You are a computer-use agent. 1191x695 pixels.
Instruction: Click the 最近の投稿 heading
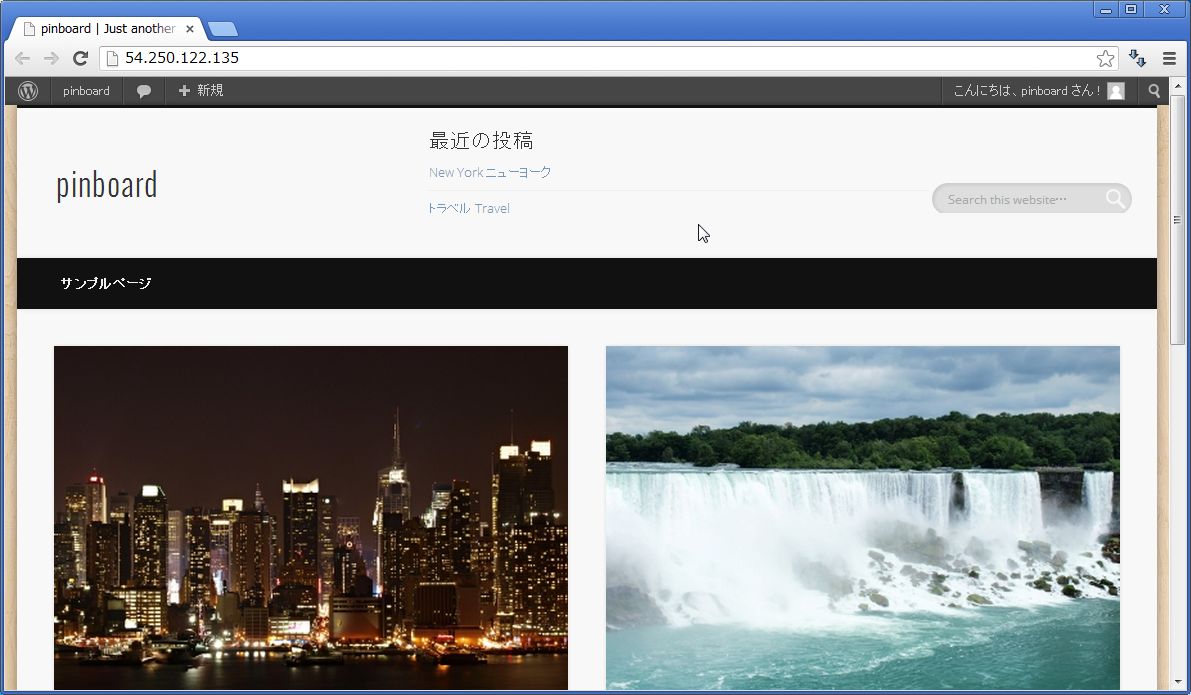[482, 141]
